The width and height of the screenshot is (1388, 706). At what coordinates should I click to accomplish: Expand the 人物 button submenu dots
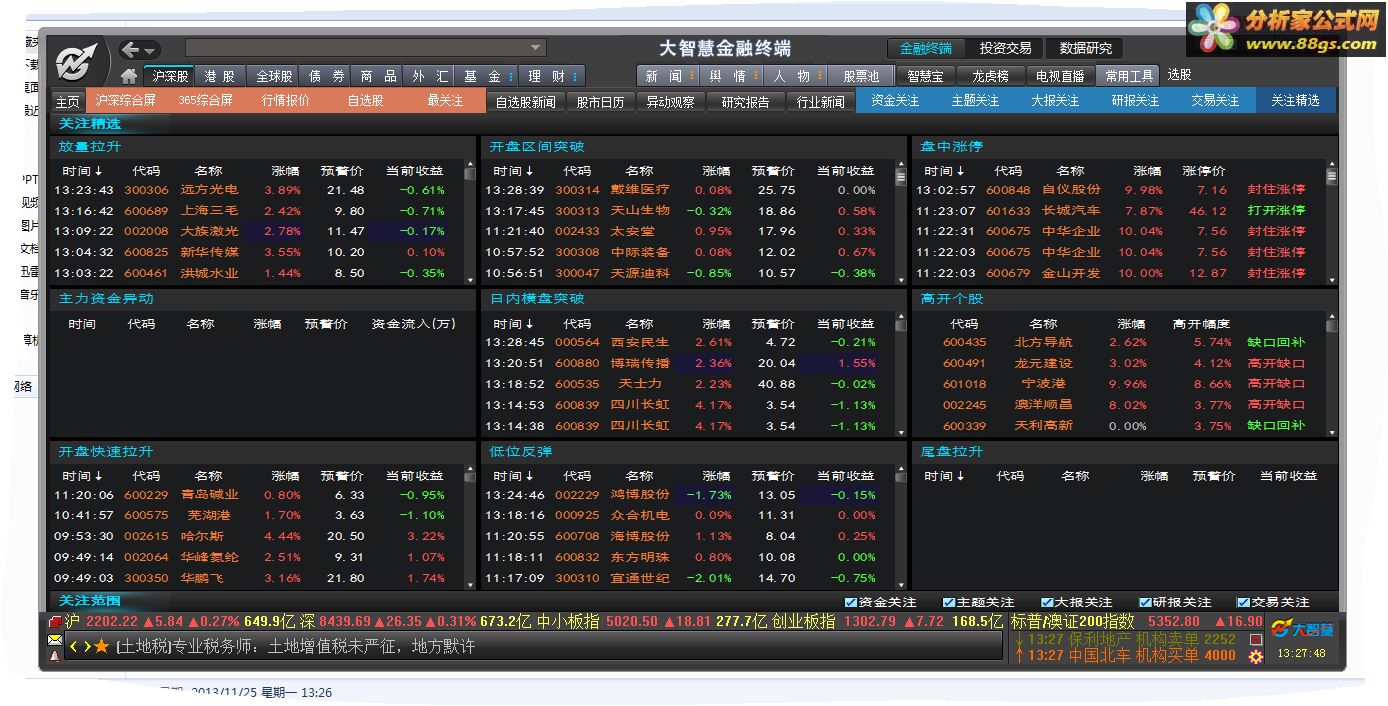(x=821, y=76)
